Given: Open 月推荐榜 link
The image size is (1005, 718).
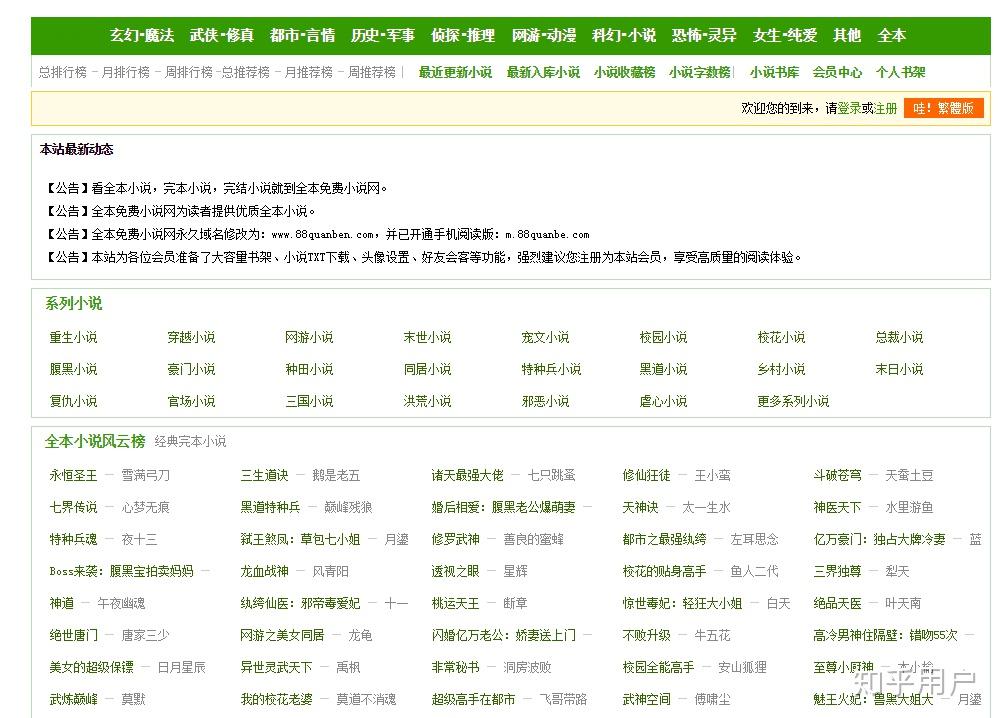Looking at the screenshot, I should (x=308, y=72).
